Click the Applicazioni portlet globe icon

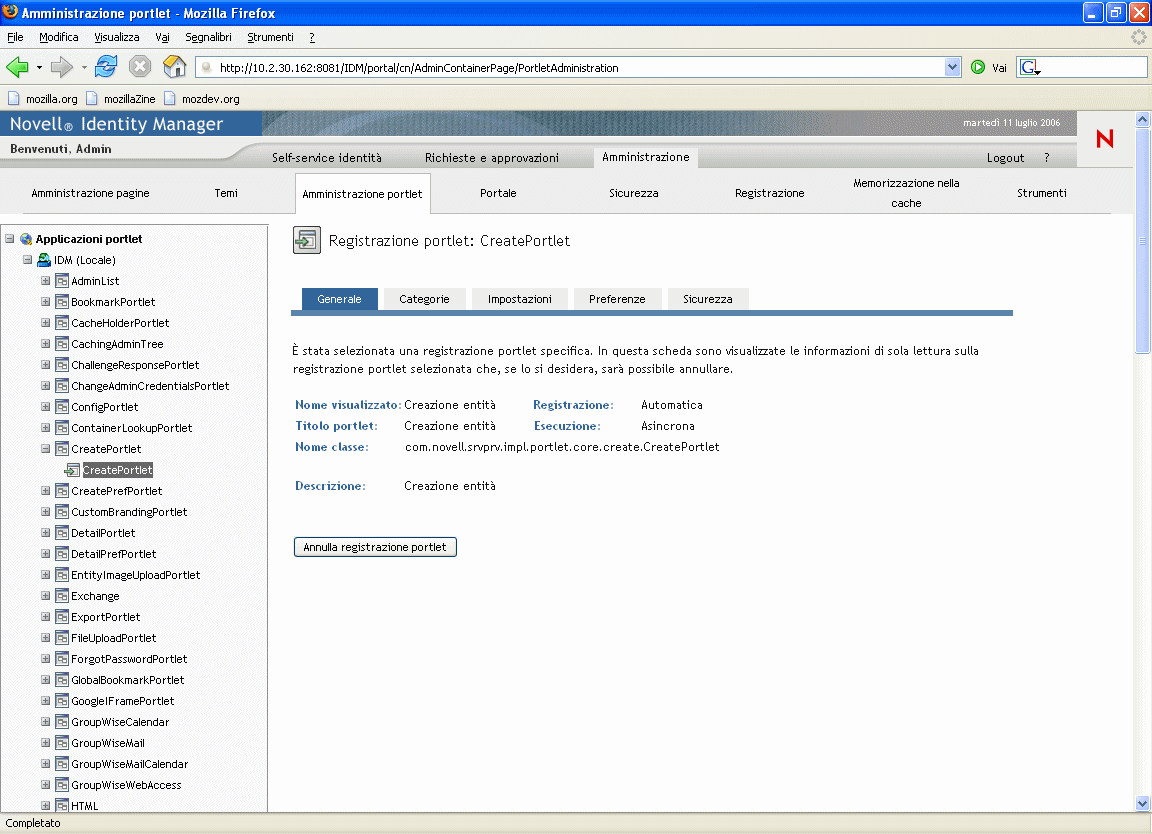26,239
